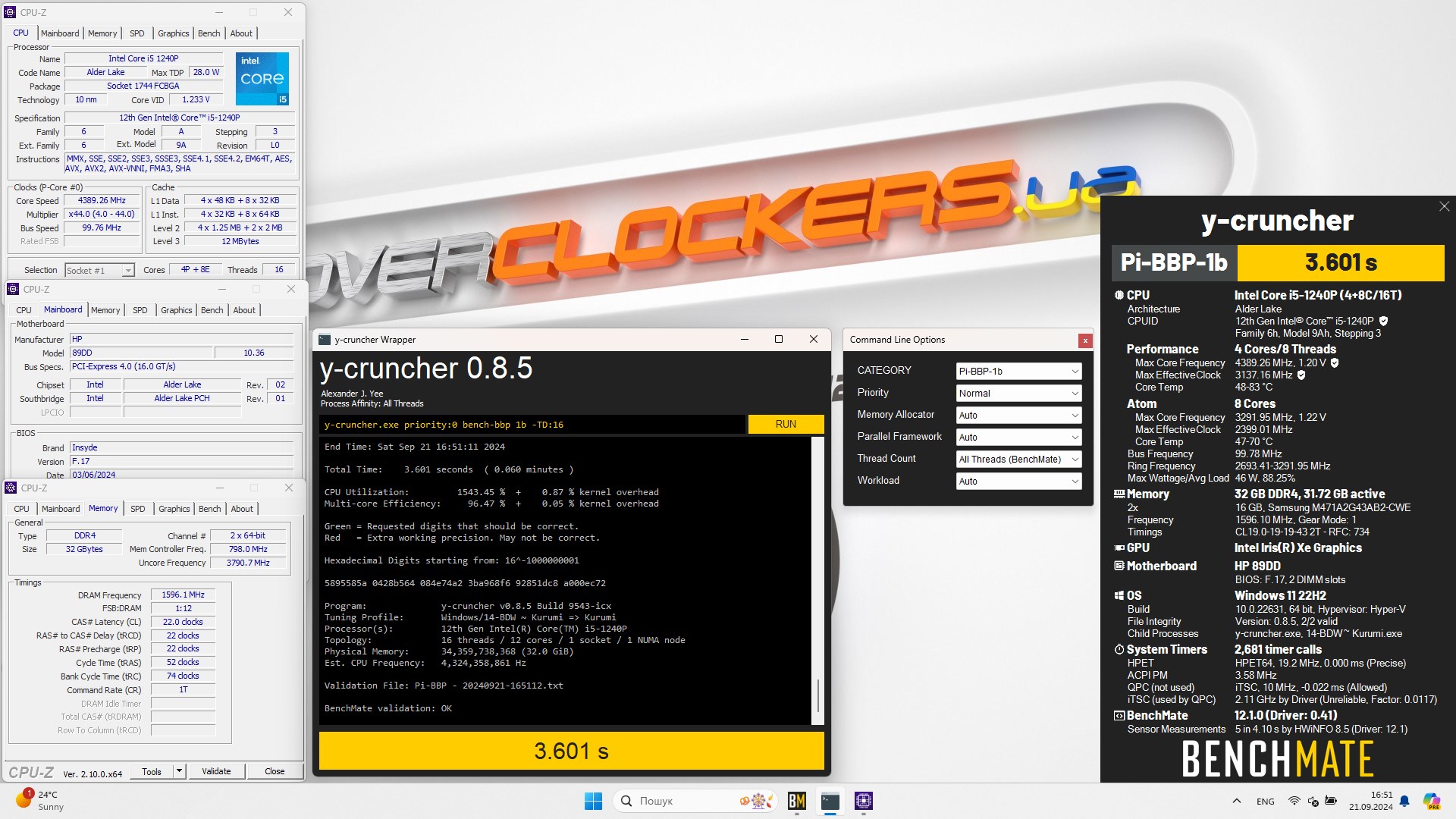Click the taskbar search box

point(695,801)
